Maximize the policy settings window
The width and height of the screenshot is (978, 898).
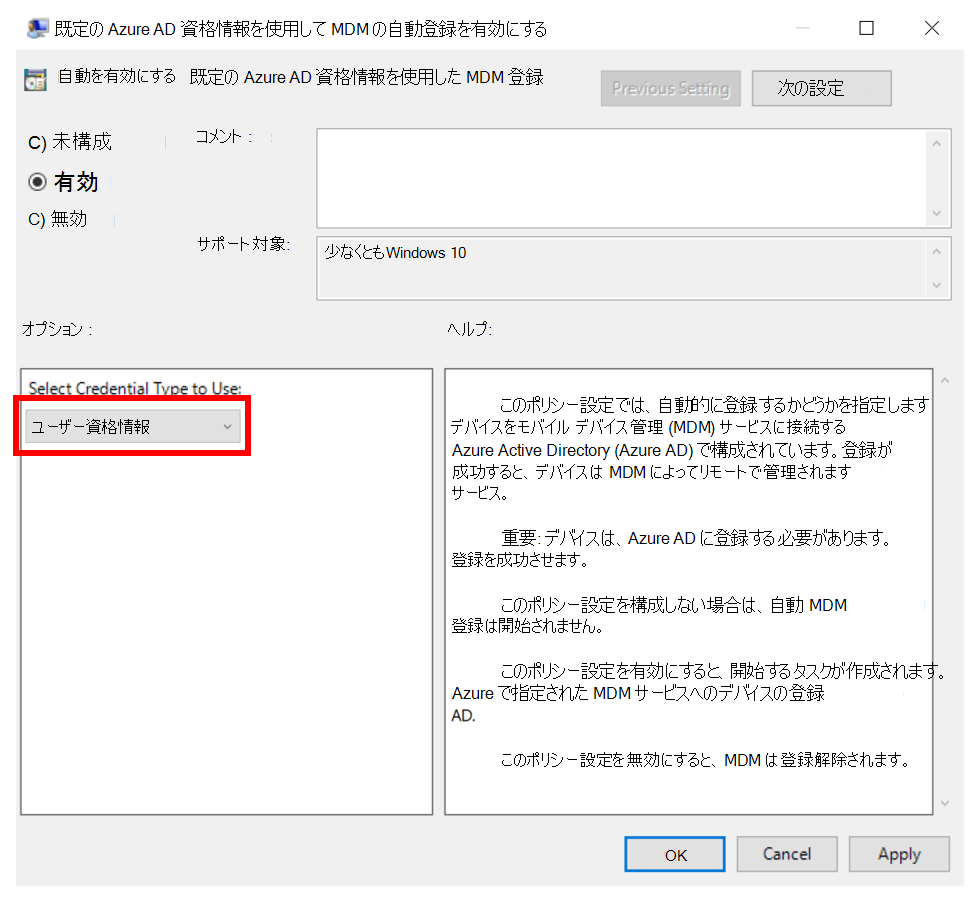coord(866,28)
